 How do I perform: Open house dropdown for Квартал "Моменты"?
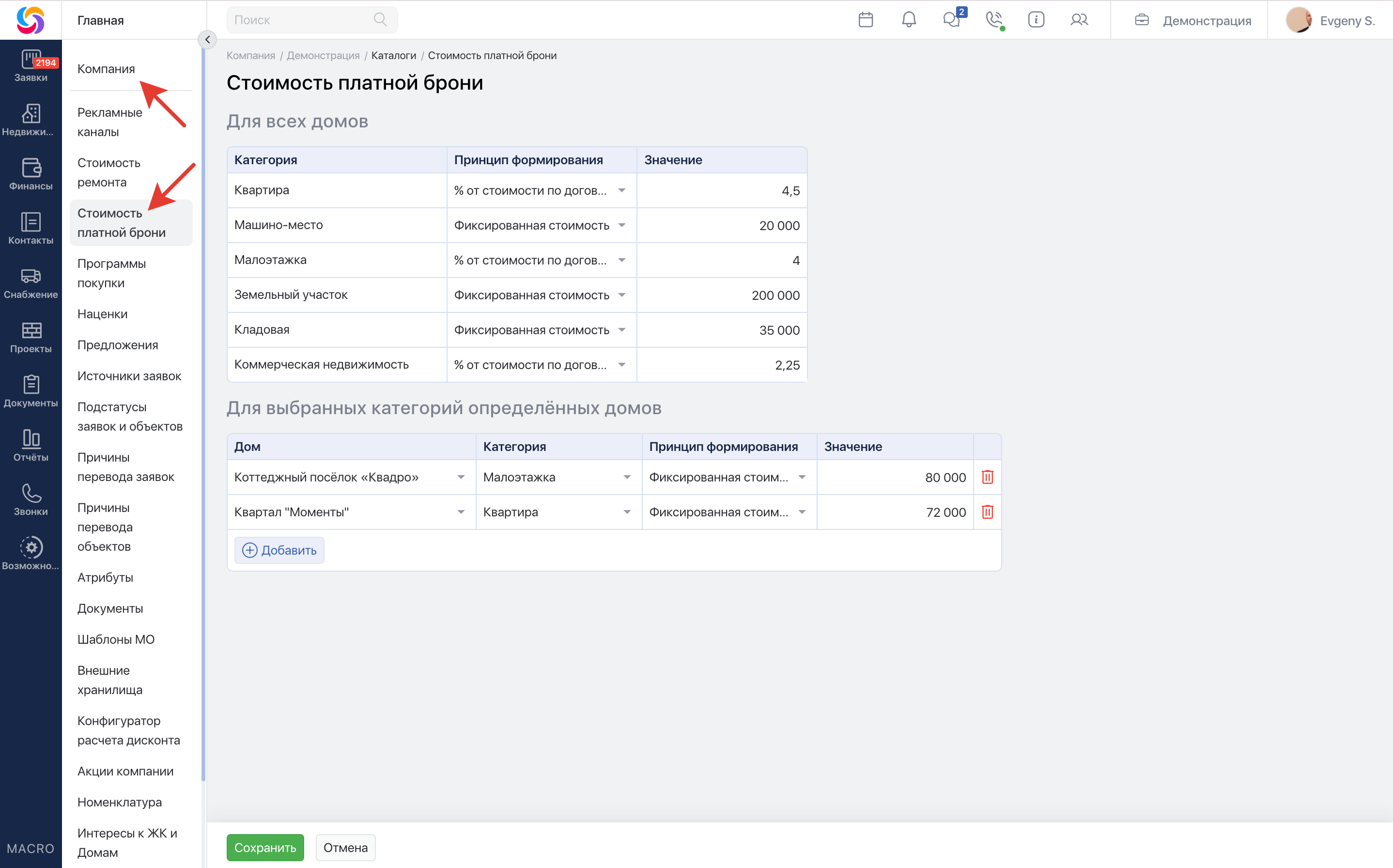pos(460,512)
